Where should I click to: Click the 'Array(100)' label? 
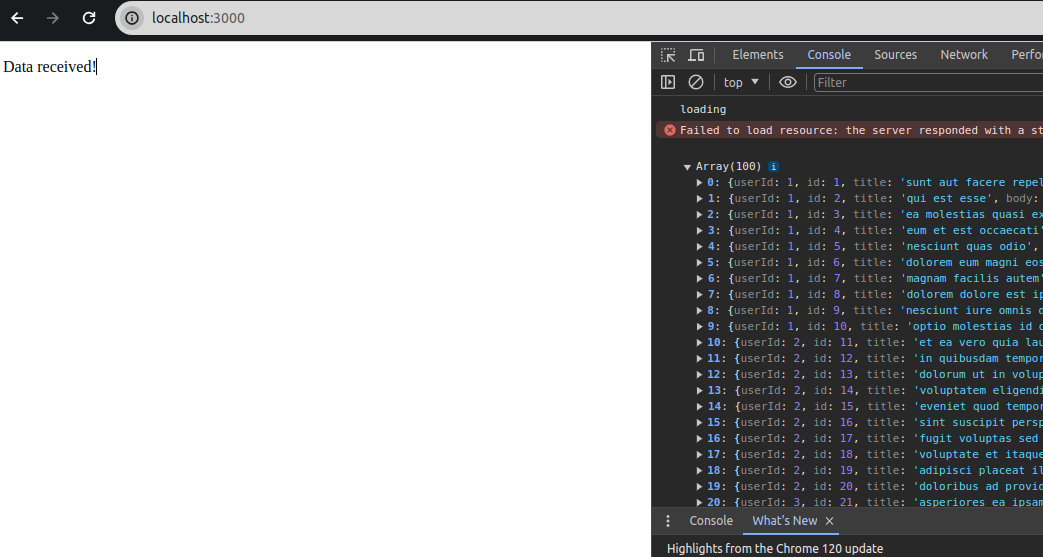728,166
